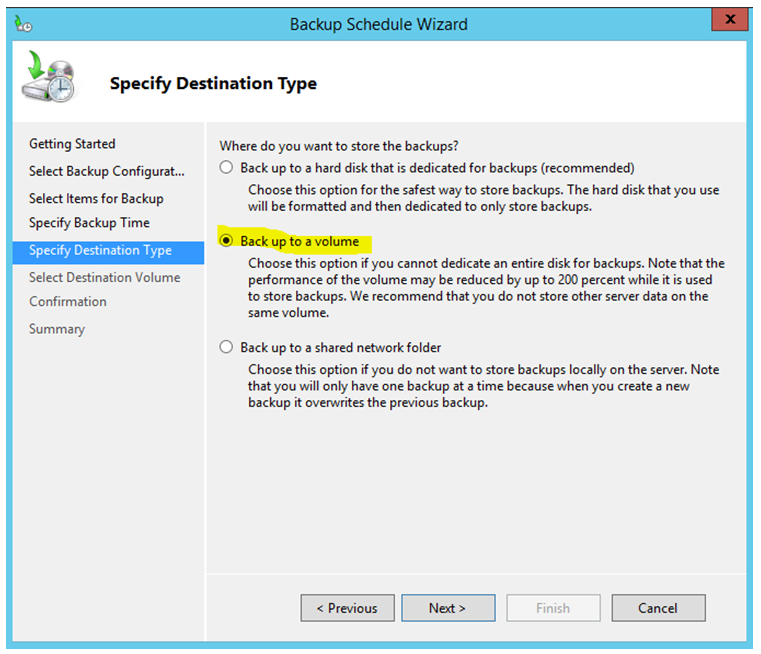Open Select Items for Backup step

[96, 198]
